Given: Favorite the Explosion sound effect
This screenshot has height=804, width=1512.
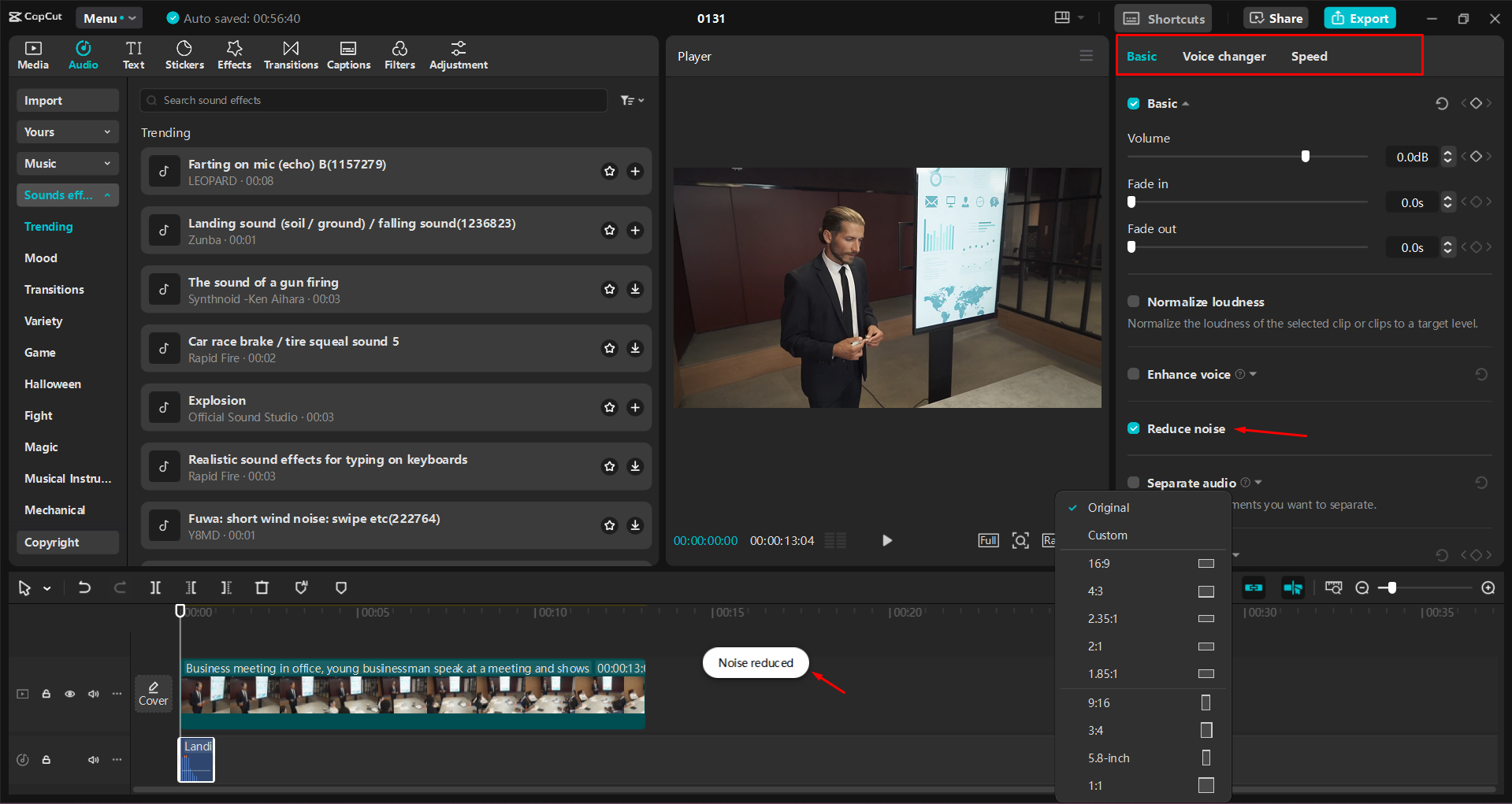Looking at the screenshot, I should (x=609, y=407).
